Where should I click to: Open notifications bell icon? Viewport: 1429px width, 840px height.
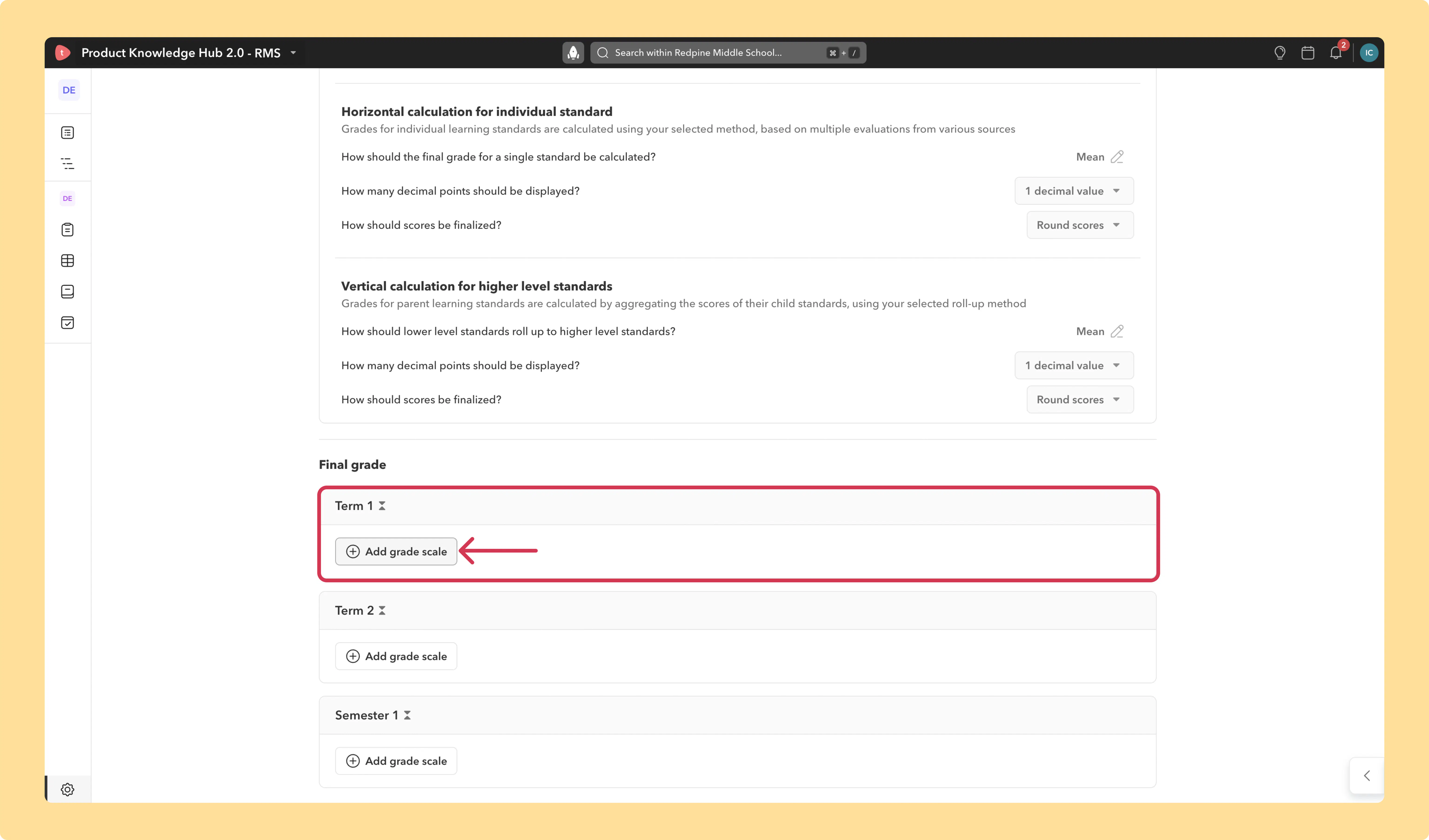(x=1336, y=53)
